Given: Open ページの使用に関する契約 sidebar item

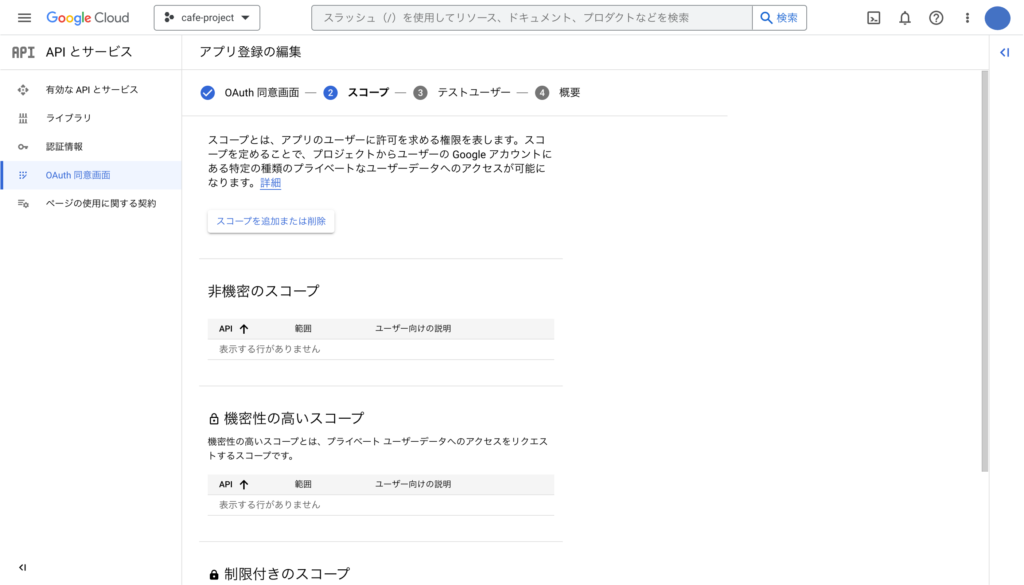Looking at the screenshot, I should [x=91, y=204].
